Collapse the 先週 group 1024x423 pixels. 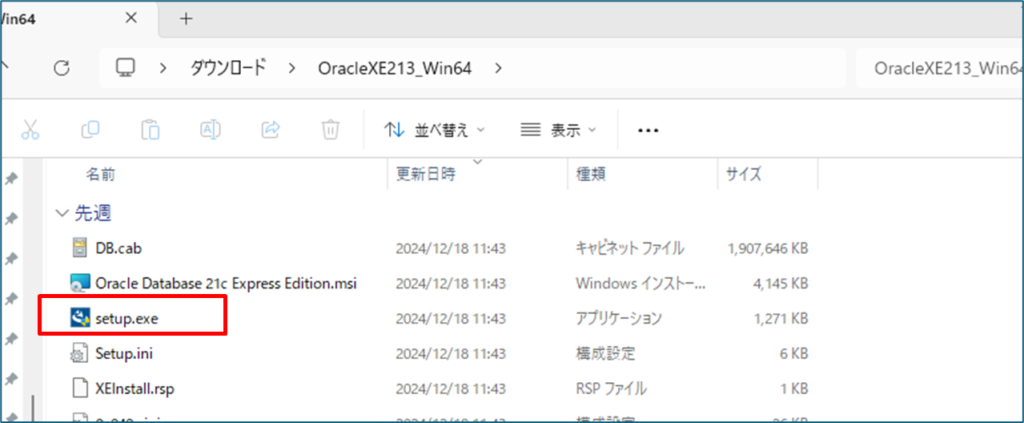click(x=63, y=213)
